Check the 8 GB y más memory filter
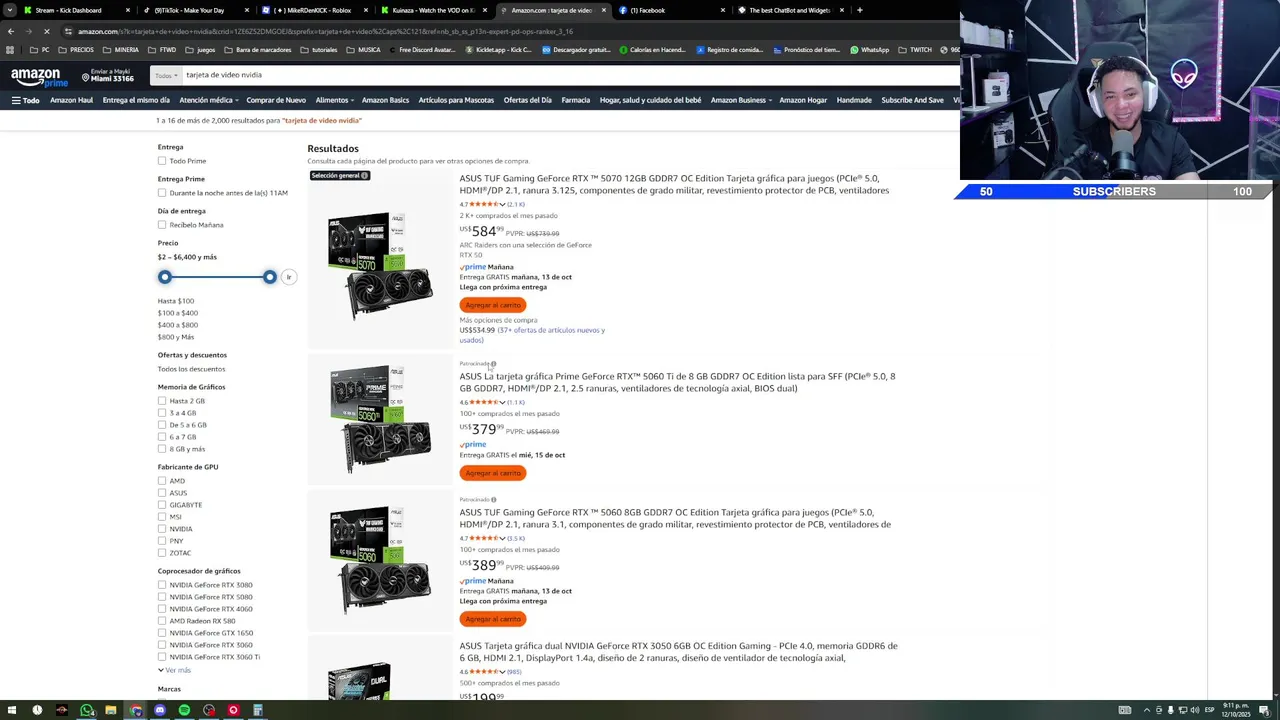Viewport: 1280px width, 720px height. pos(162,449)
